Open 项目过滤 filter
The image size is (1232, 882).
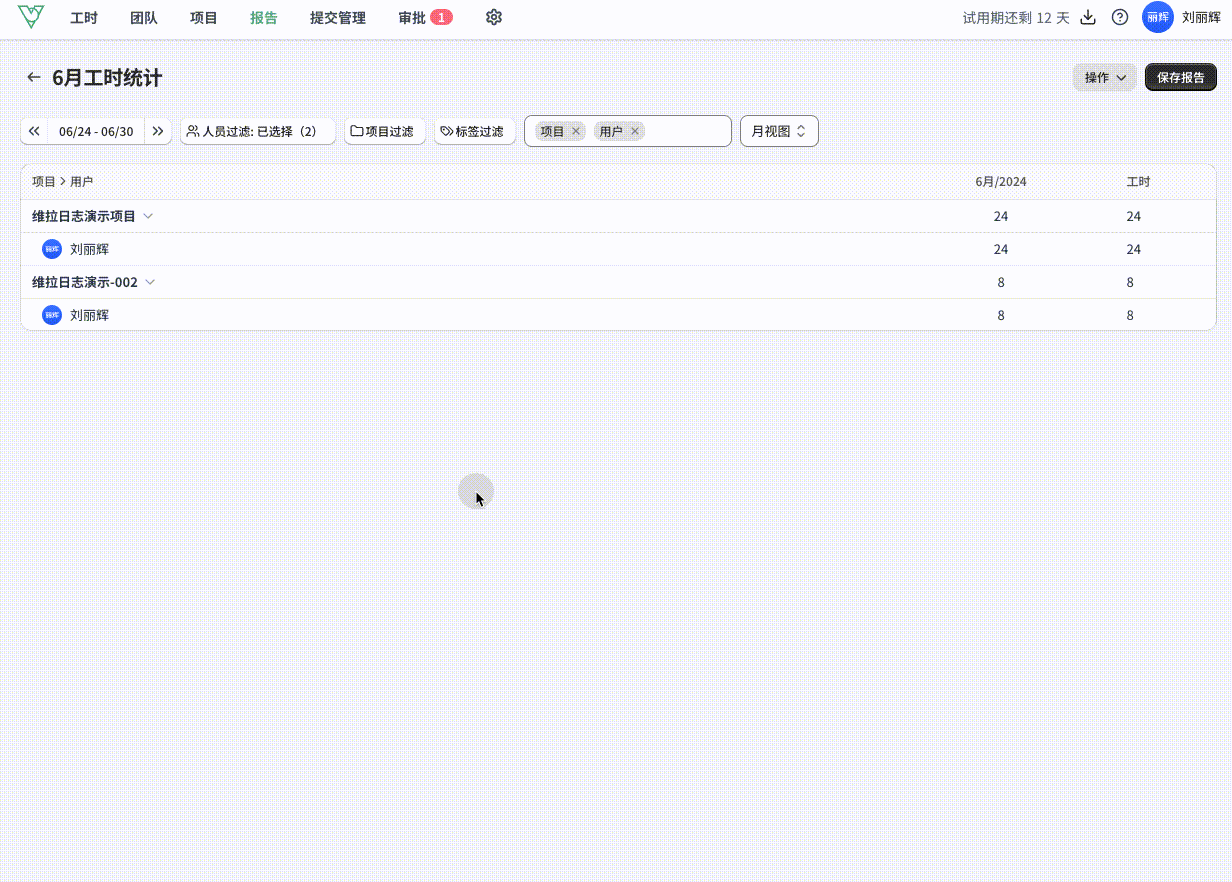coord(385,131)
